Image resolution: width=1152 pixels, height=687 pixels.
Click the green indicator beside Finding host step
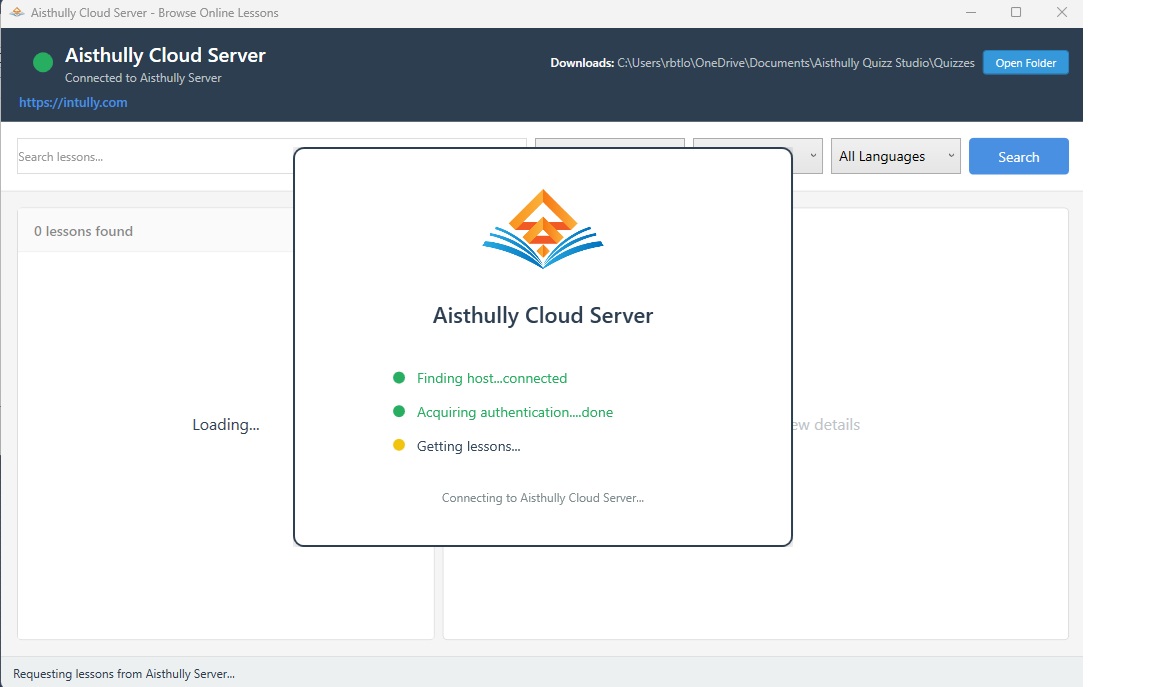(398, 378)
